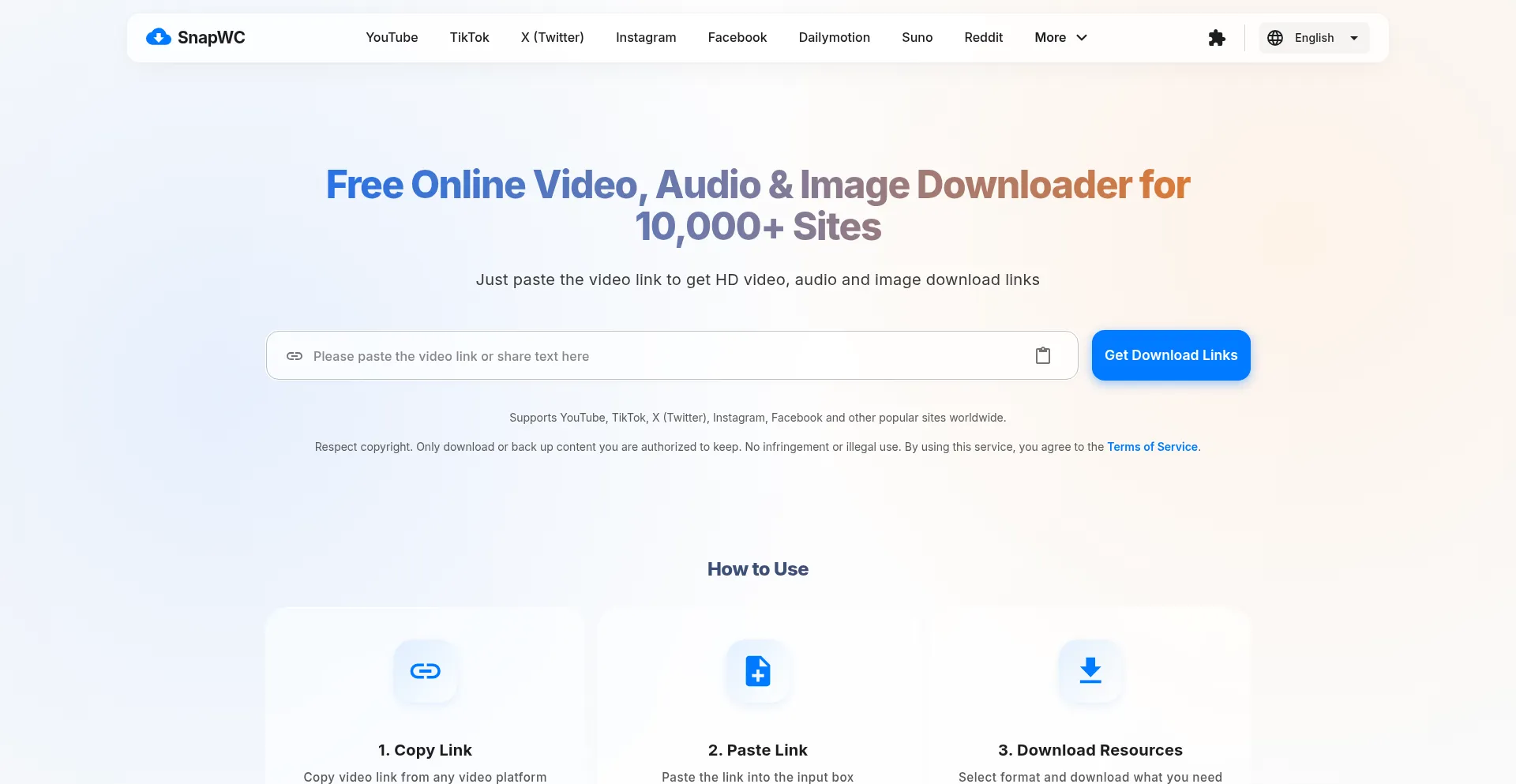
Task: Click the clipboard paste icon in the input
Action: 1043,355
